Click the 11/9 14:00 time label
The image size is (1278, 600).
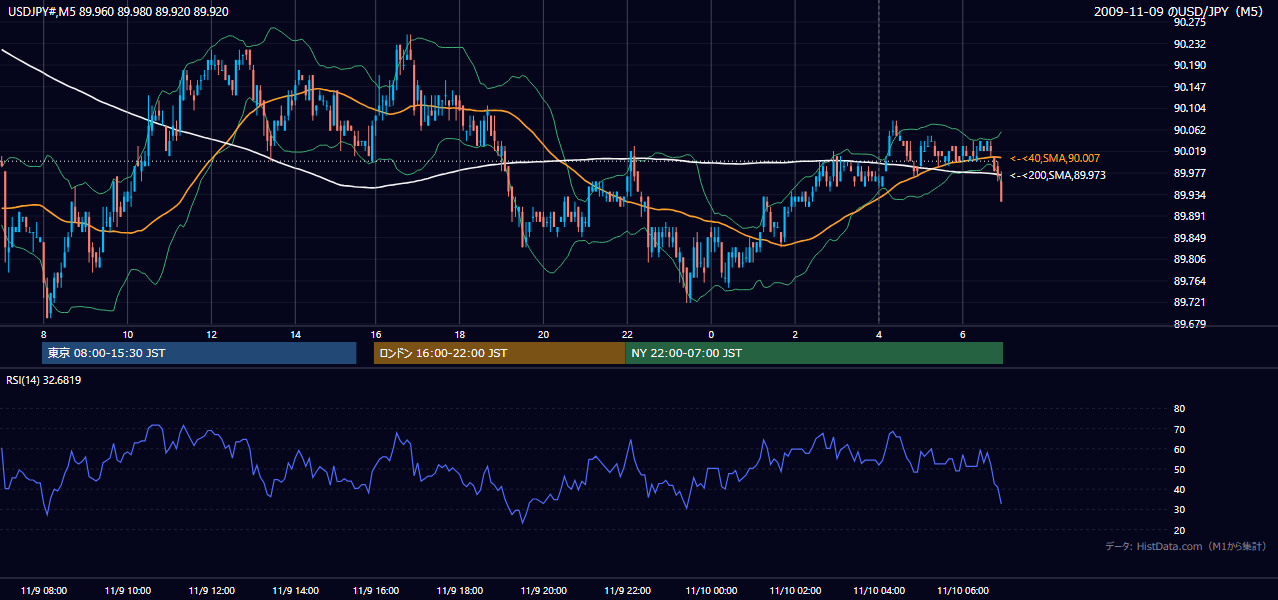tap(294, 590)
